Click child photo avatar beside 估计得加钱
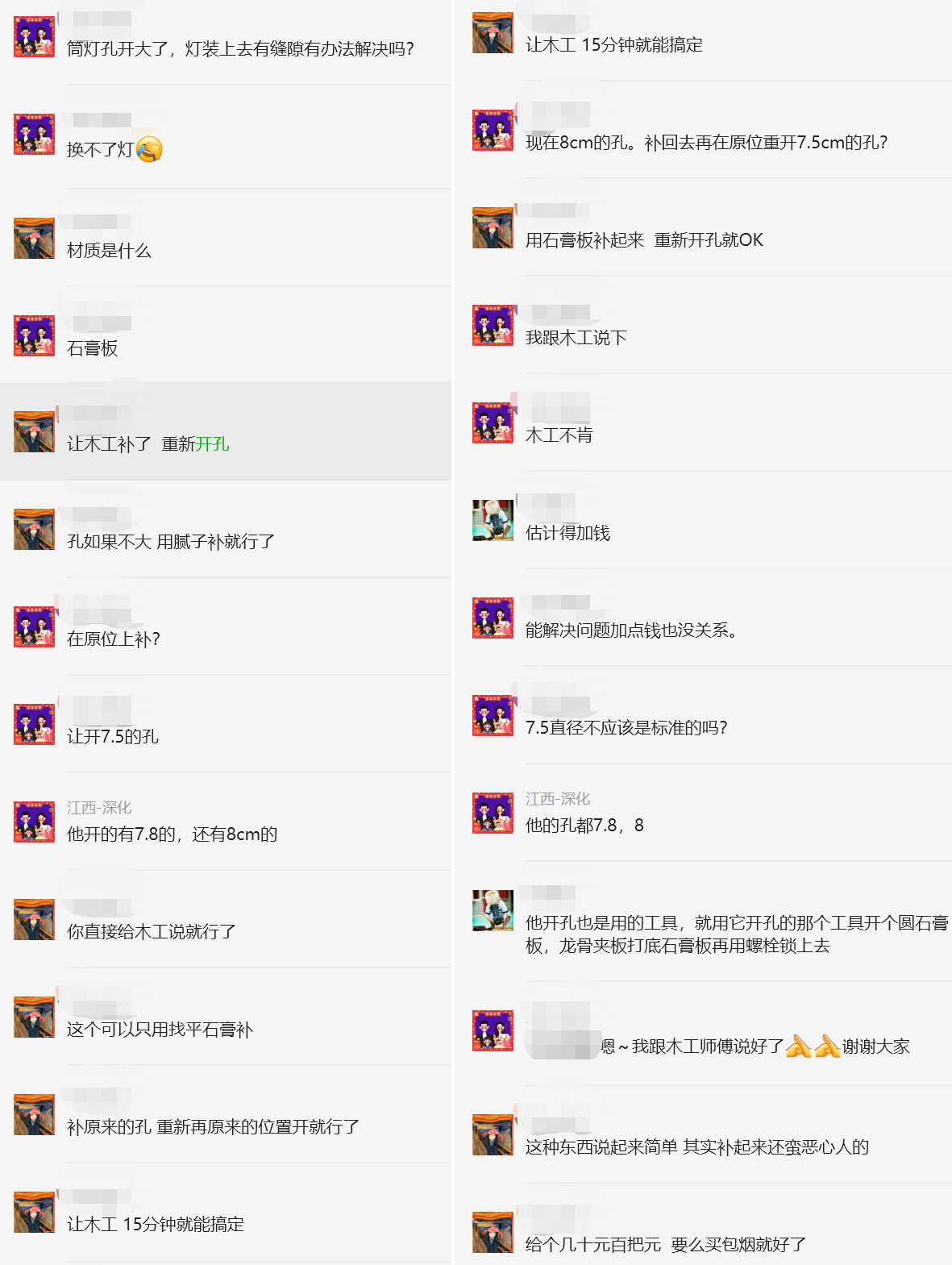This screenshot has width=952, height=1265. (493, 520)
